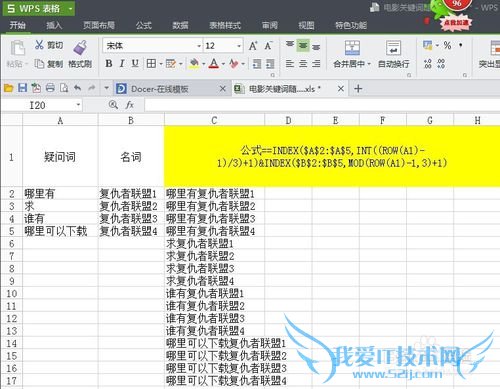
Task: Click the red font color icon
Action: pyautogui.click(x=214, y=63)
